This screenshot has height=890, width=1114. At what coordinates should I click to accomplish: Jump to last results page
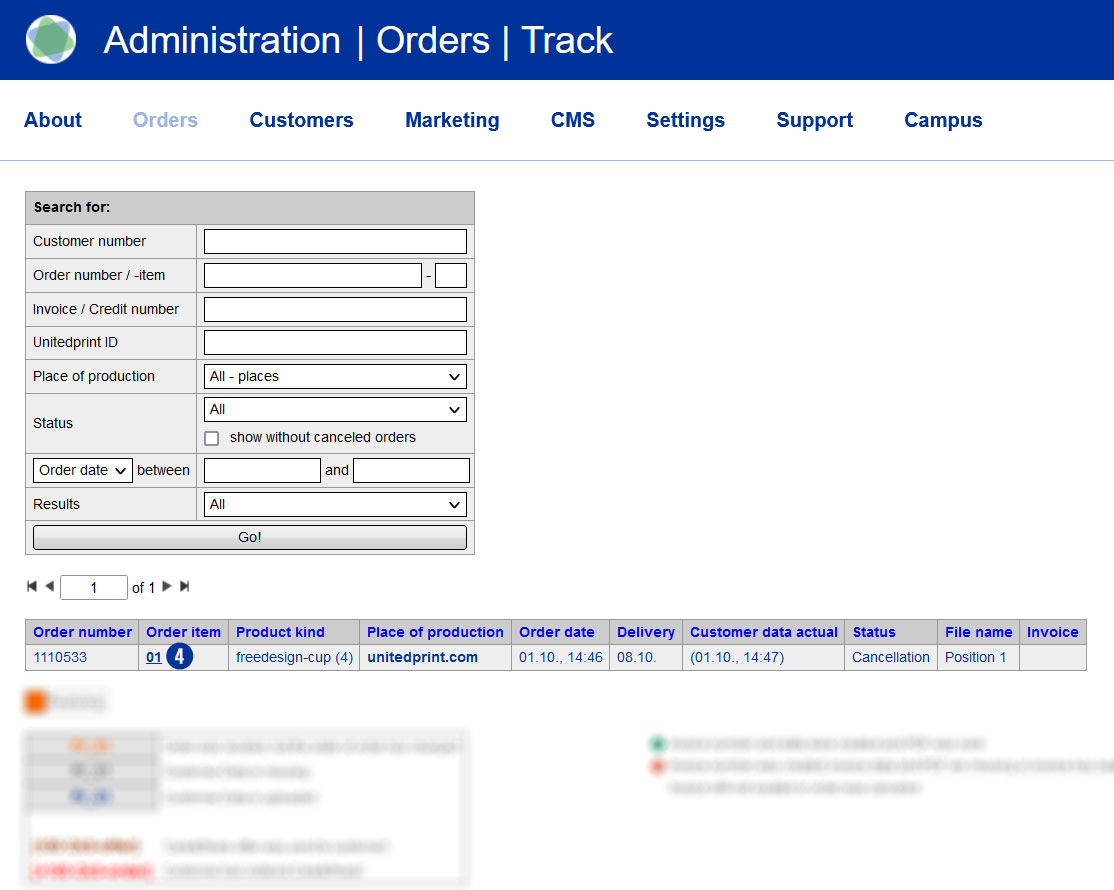[x=184, y=587]
